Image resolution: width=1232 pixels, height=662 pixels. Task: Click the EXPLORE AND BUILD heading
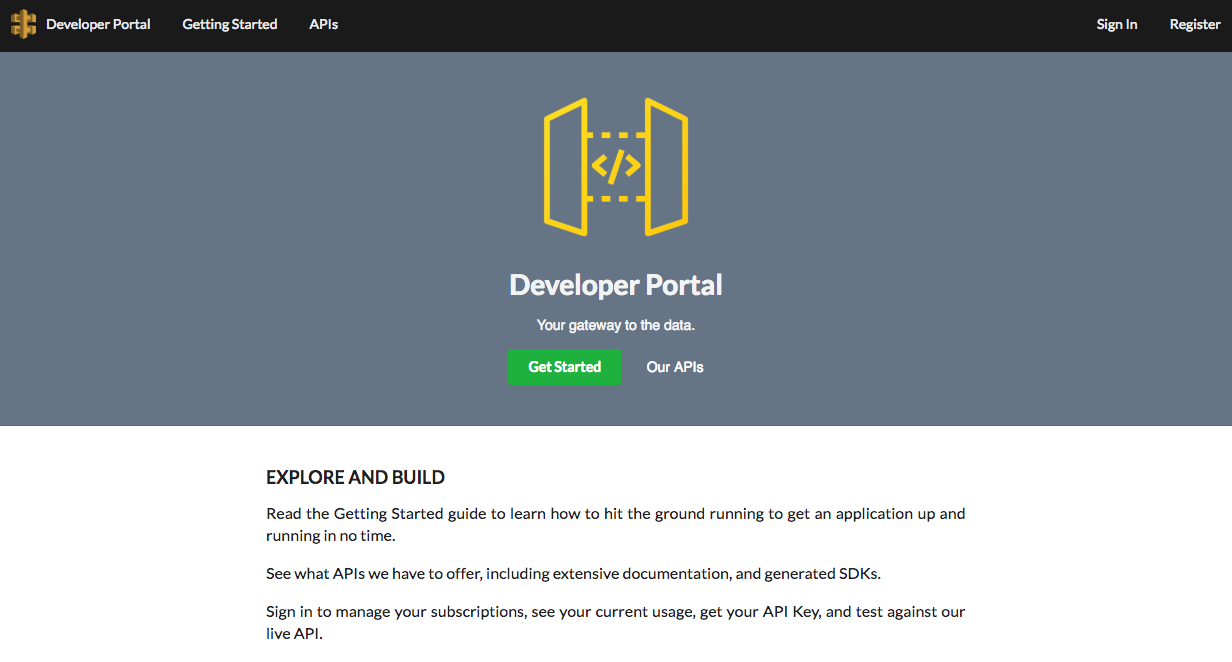tap(355, 477)
